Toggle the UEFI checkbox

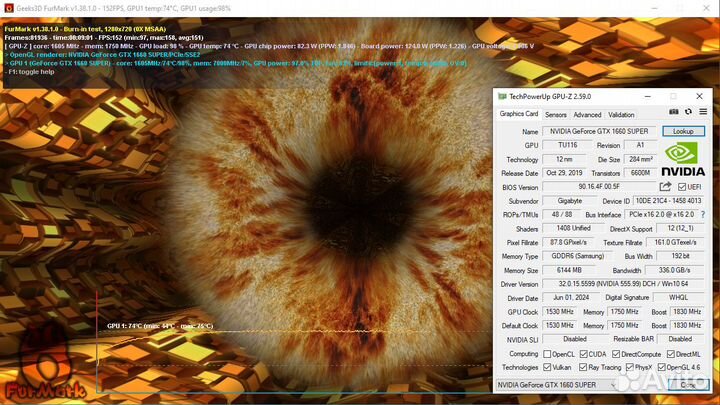(x=683, y=186)
